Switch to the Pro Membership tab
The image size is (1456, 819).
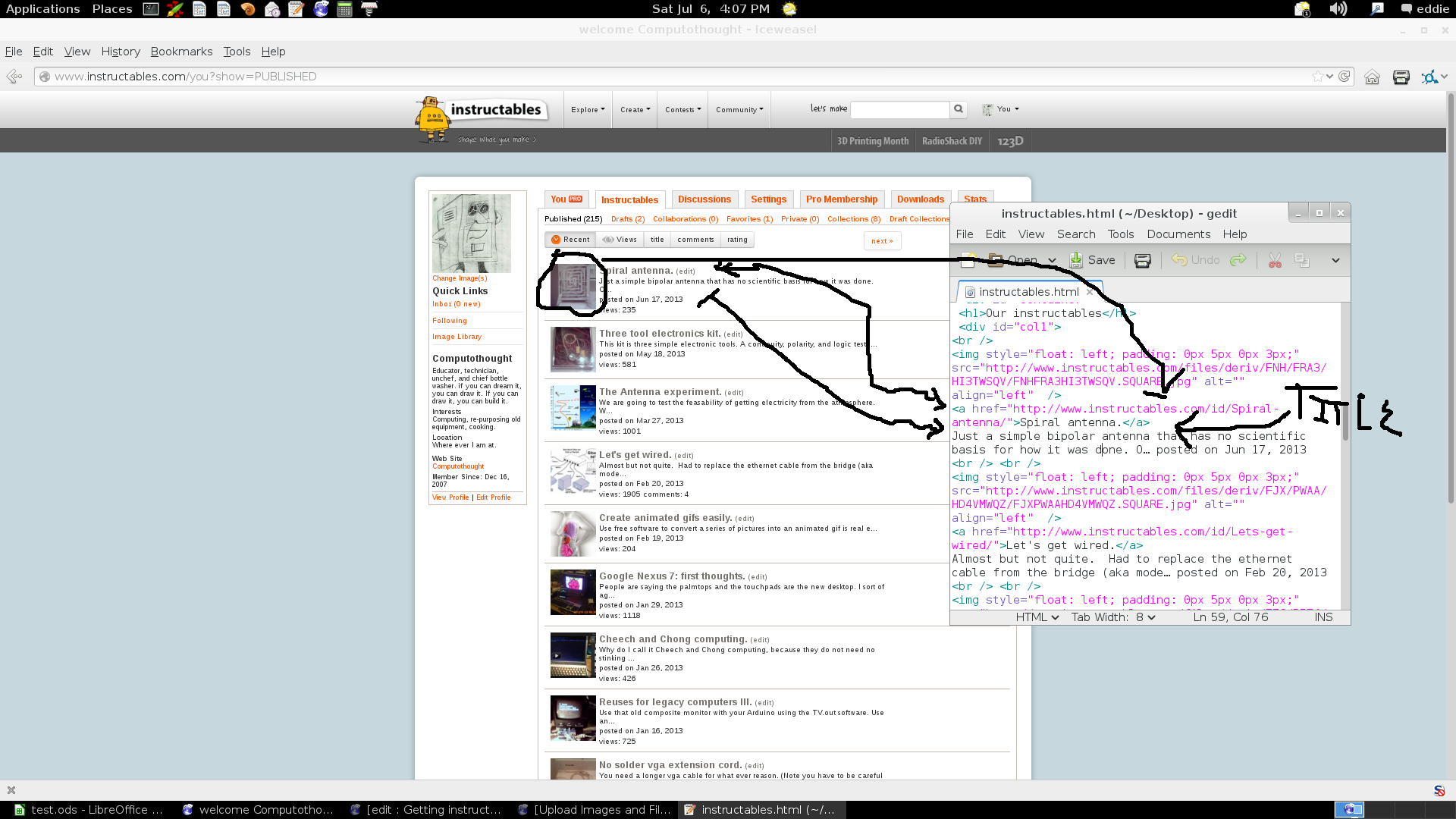(842, 199)
